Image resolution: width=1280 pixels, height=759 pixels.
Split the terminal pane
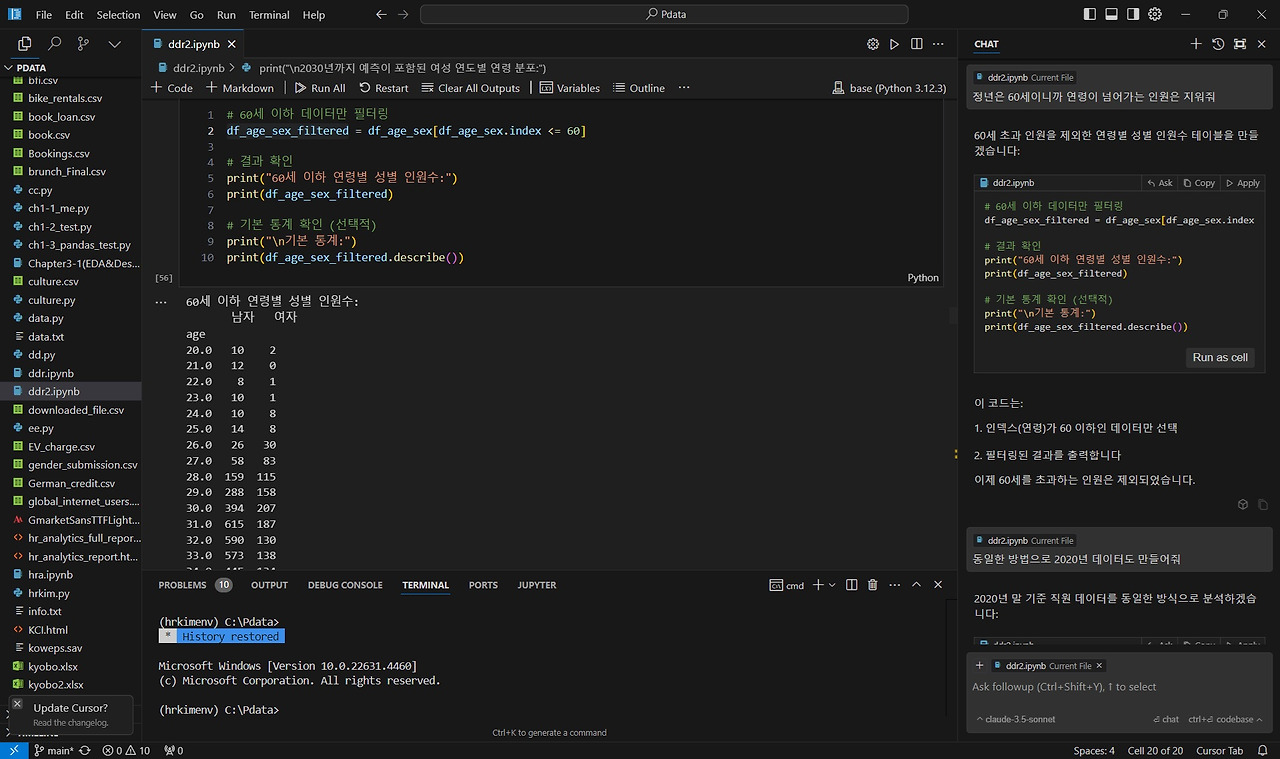tap(851, 585)
